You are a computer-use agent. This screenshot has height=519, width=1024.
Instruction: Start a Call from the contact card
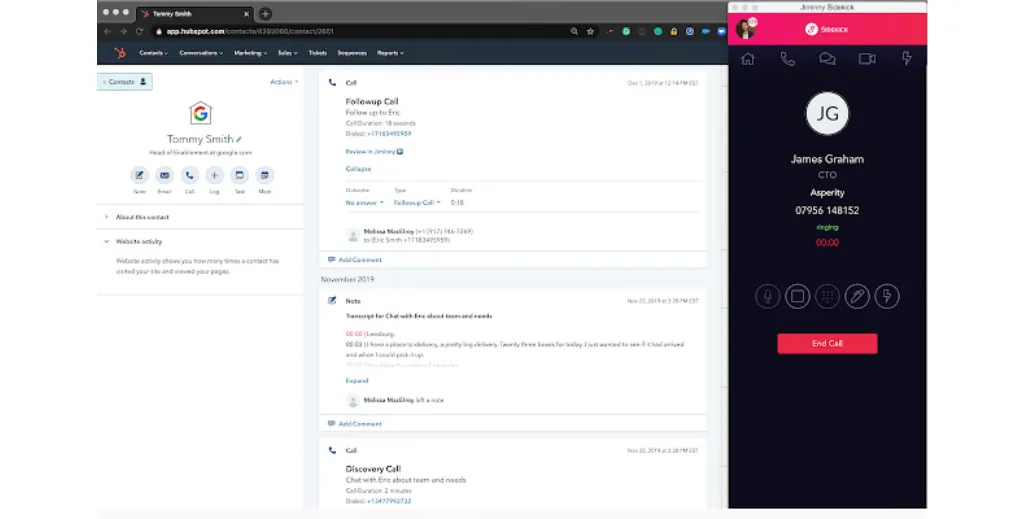tap(189, 175)
